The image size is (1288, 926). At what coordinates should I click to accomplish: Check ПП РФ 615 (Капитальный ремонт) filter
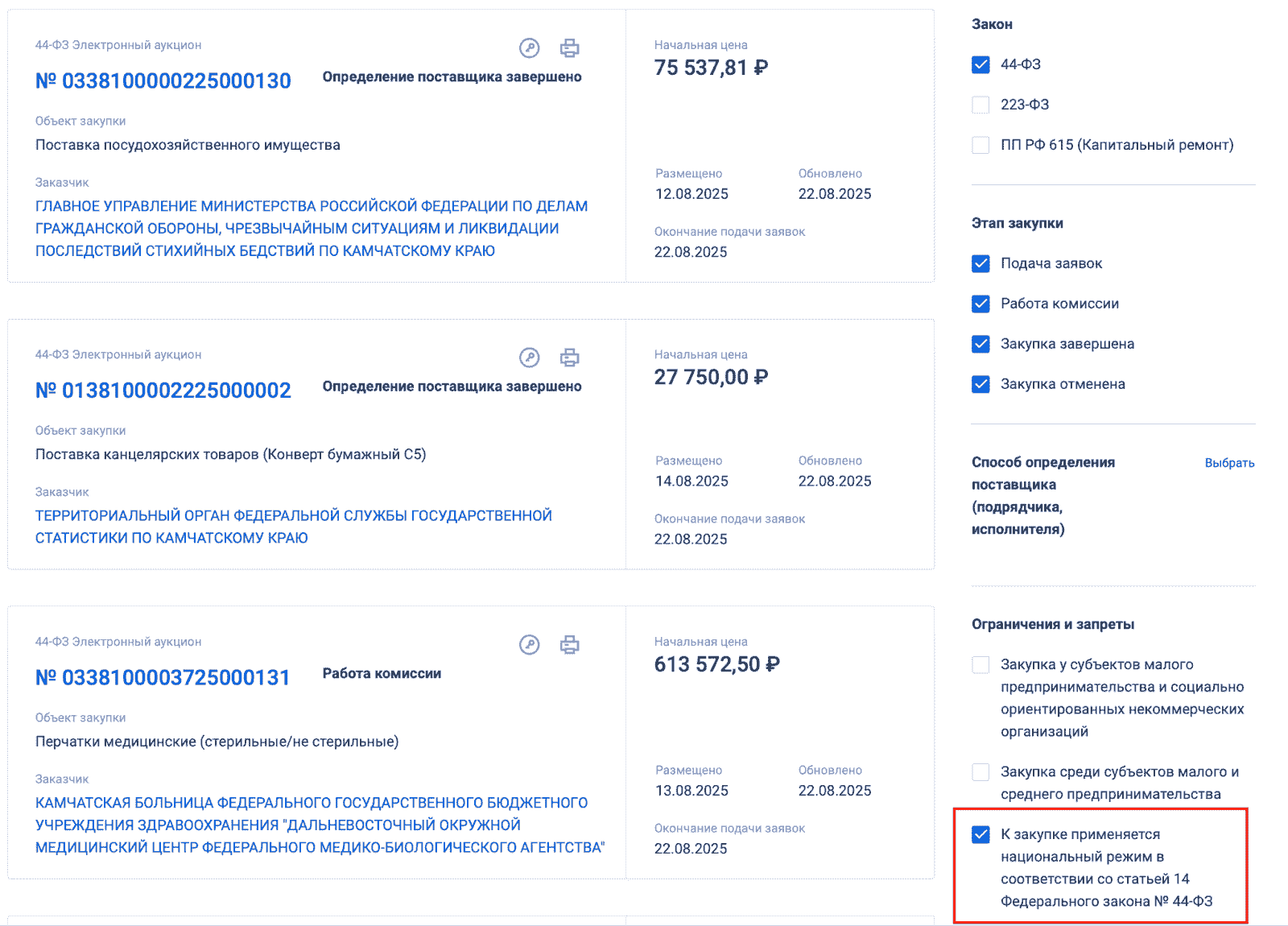point(980,145)
